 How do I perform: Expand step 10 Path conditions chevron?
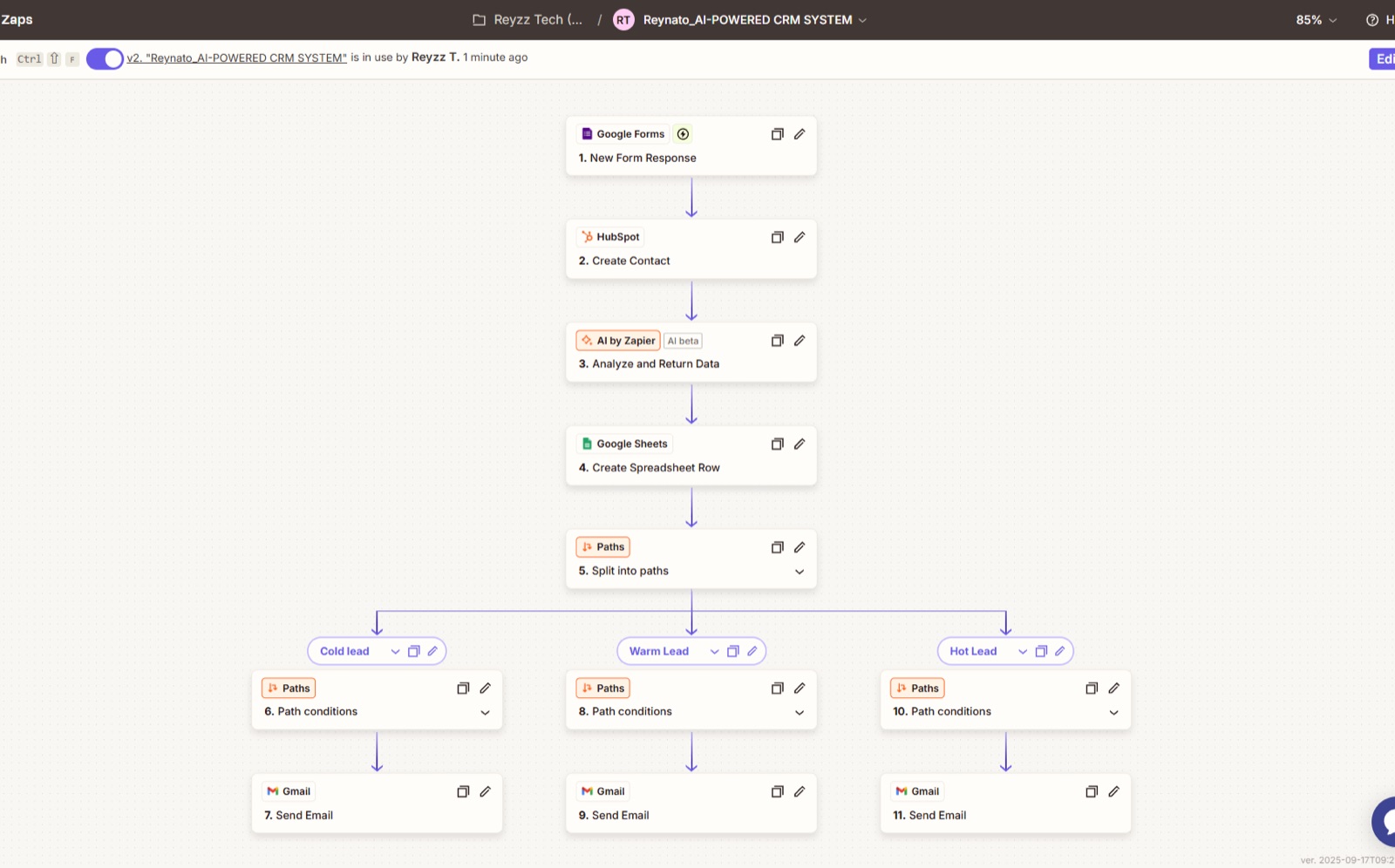pos(1113,713)
